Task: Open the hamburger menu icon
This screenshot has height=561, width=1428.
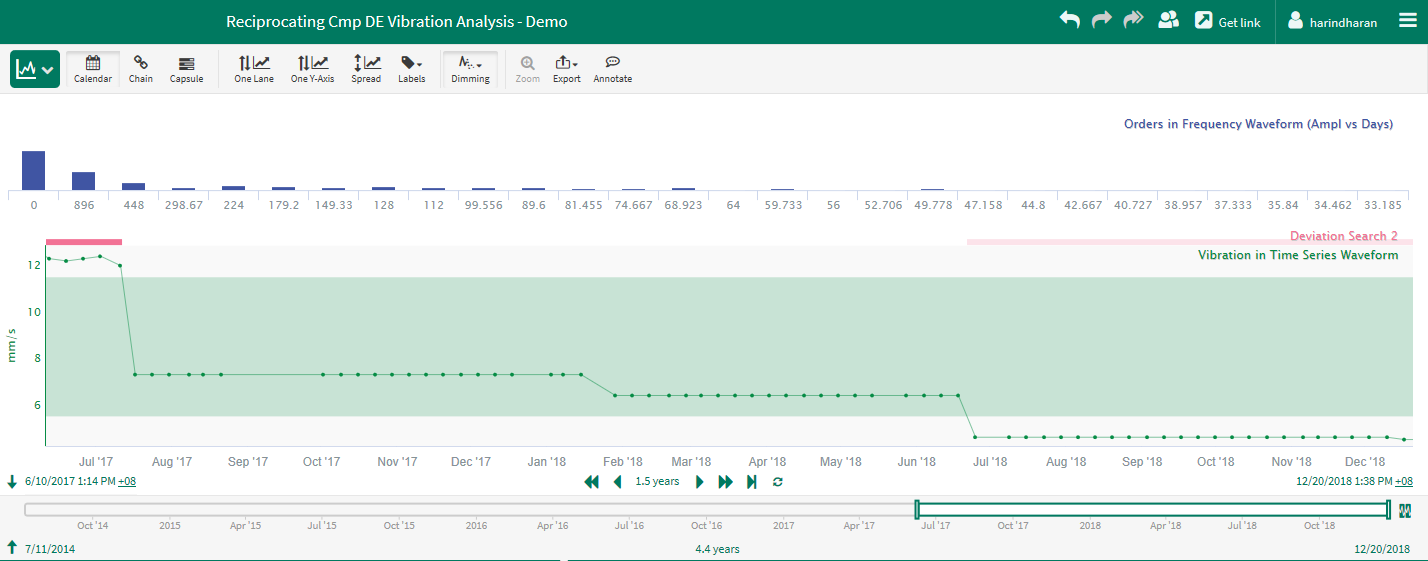Action: click(1408, 21)
